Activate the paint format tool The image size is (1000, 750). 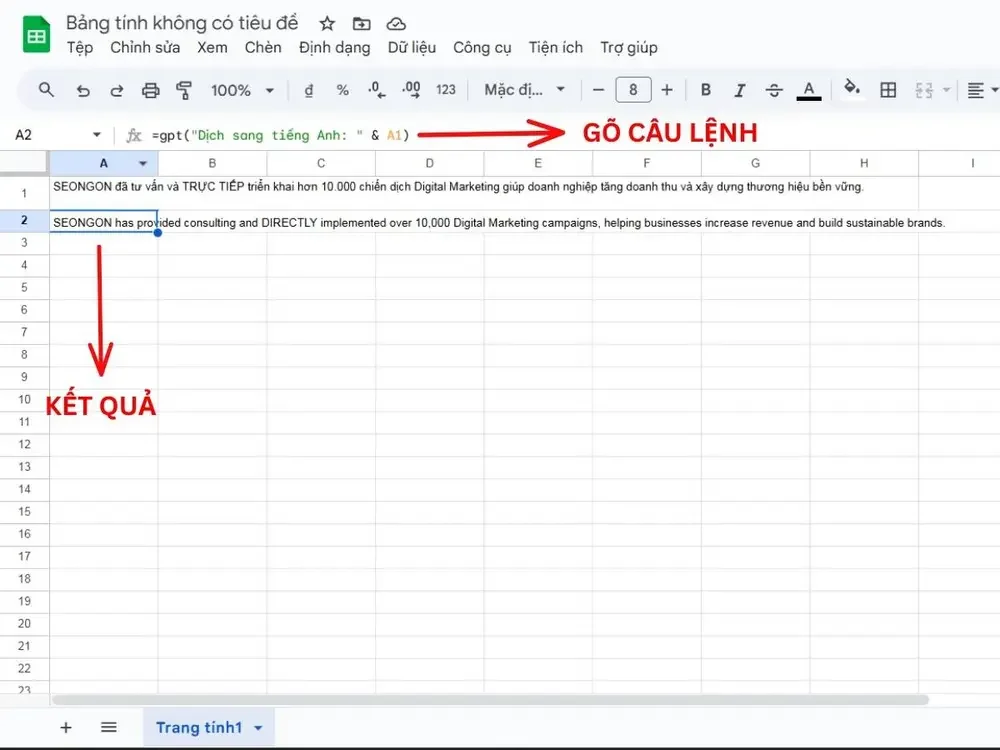[x=184, y=91]
